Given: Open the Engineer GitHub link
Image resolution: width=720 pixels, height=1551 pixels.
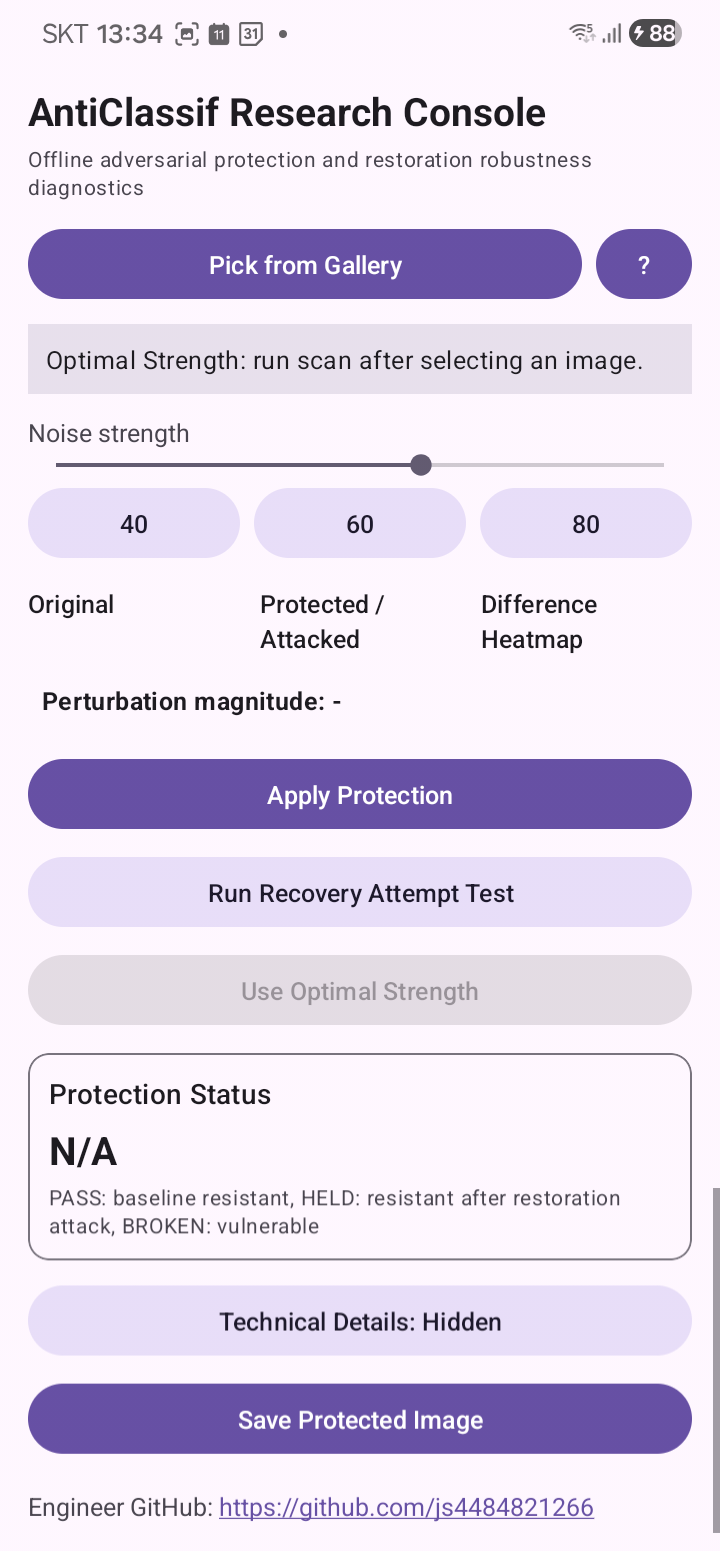Looking at the screenshot, I should tap(406, 1507).
